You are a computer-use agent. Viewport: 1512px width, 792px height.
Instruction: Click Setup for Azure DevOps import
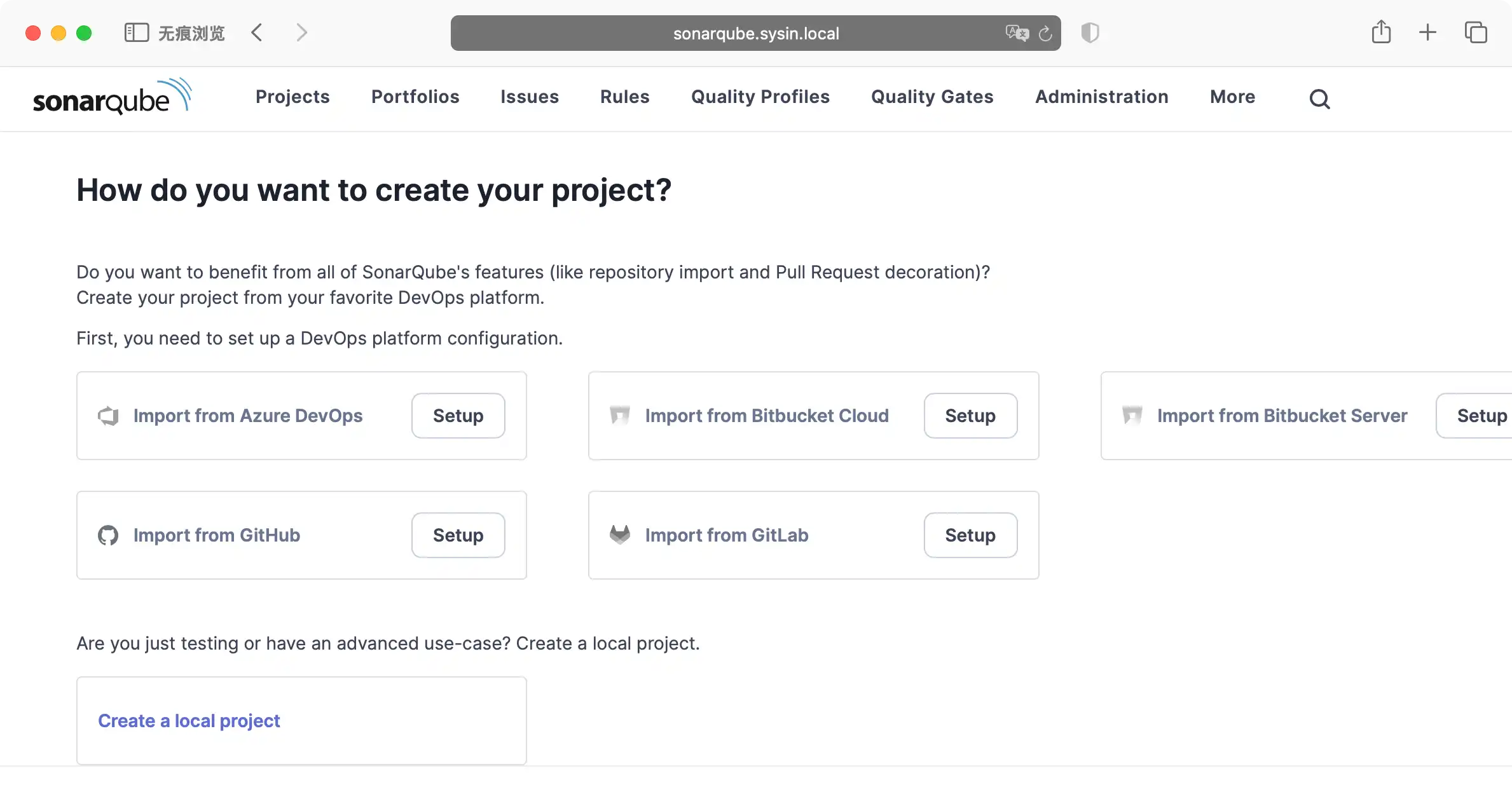click(x=458, y=415)
